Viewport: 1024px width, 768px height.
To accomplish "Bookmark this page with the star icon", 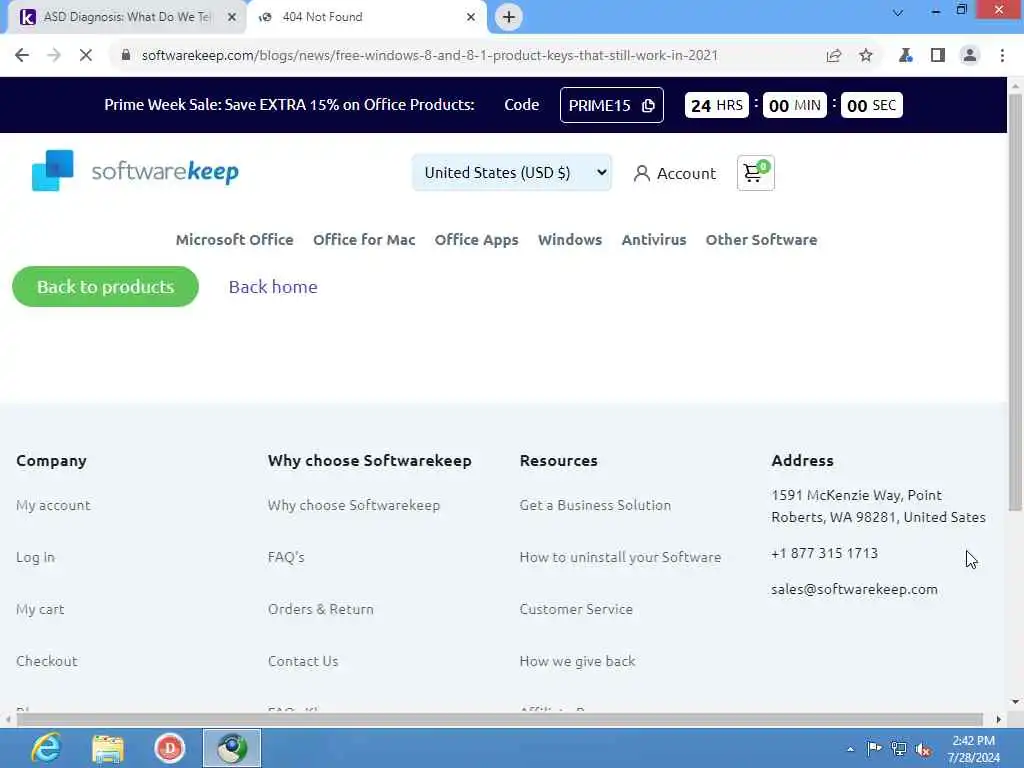I will (866, 56).
